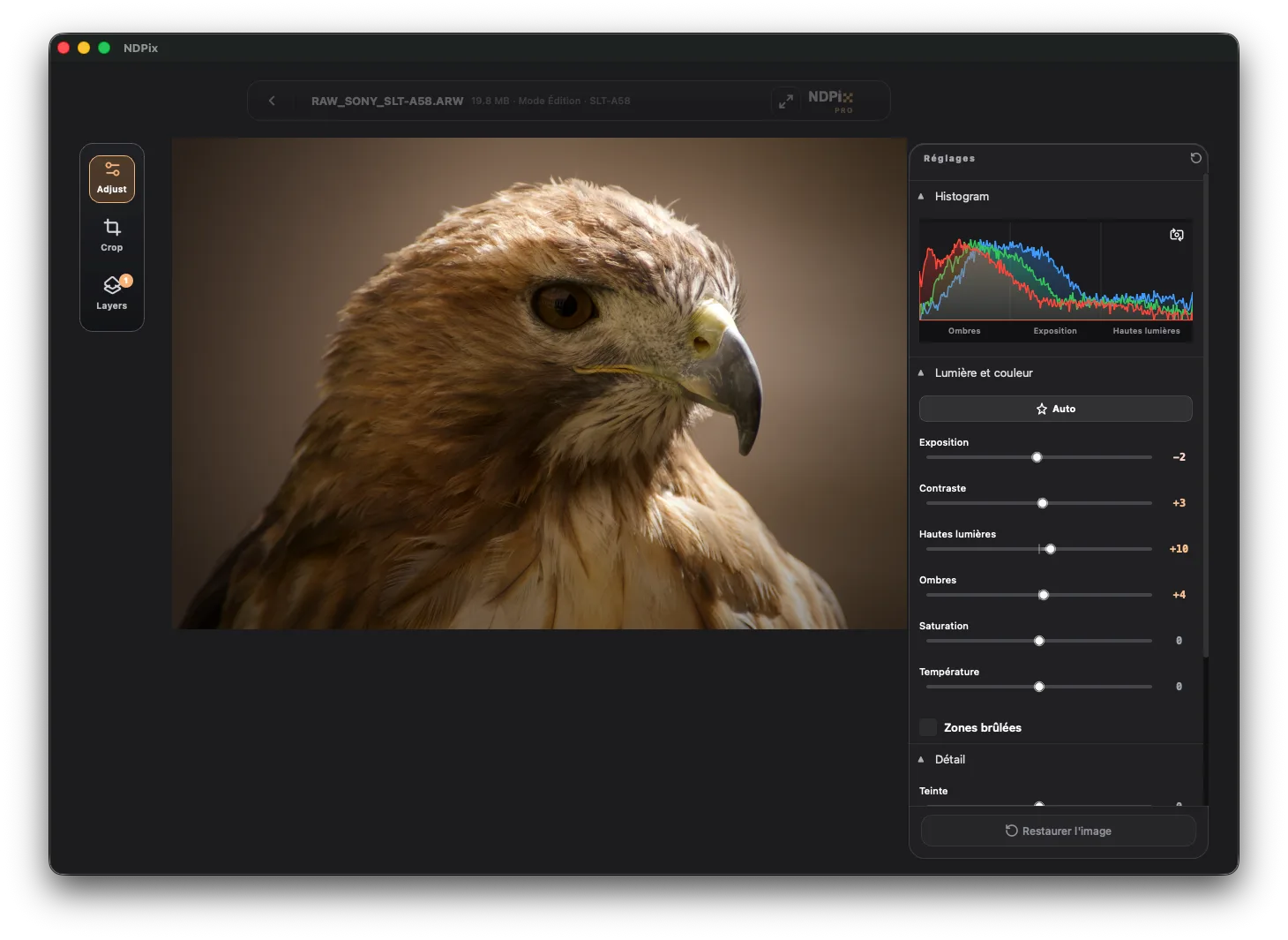
Task: Click the Exposition value -2
Action: 1179,457
